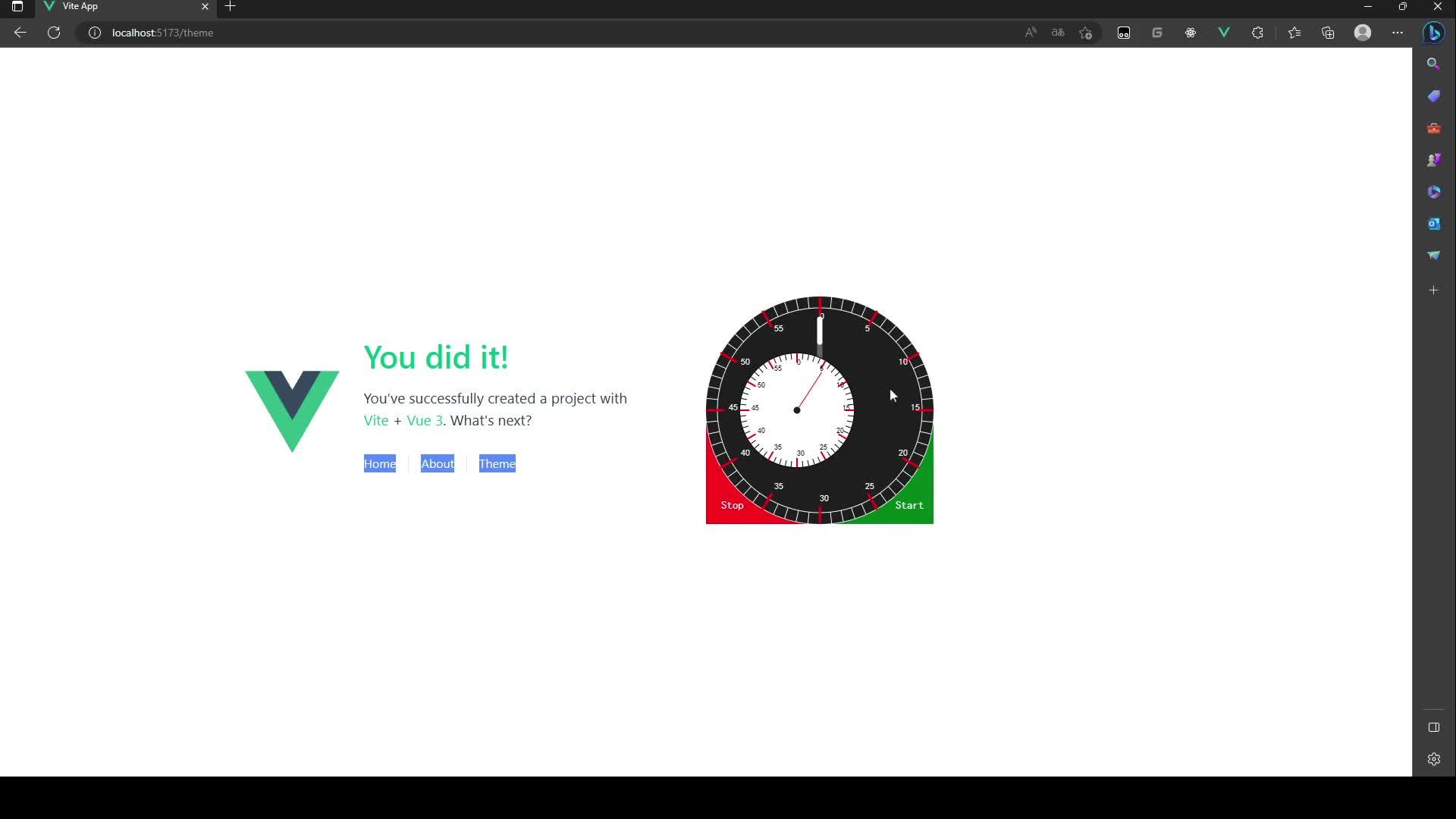The height and width of the screenshot is (819, 1456).
Task: Open the extensions menu
Action: pyautogui.click(x=1258, y=33)
